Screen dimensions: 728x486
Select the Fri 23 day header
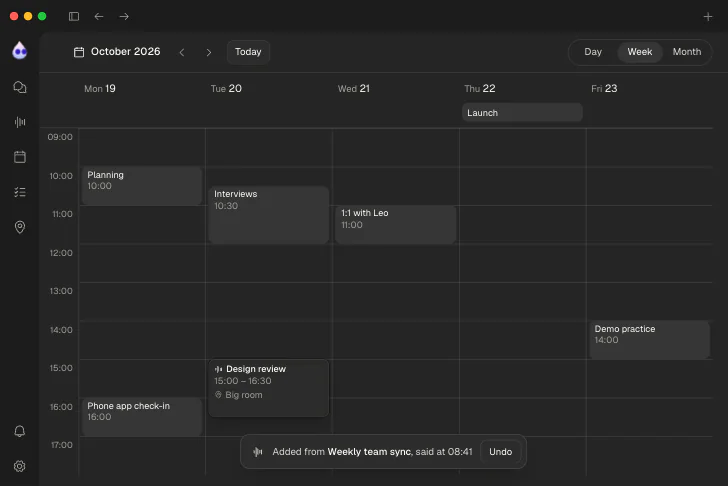pyautogui.click(x=604, y=89)
